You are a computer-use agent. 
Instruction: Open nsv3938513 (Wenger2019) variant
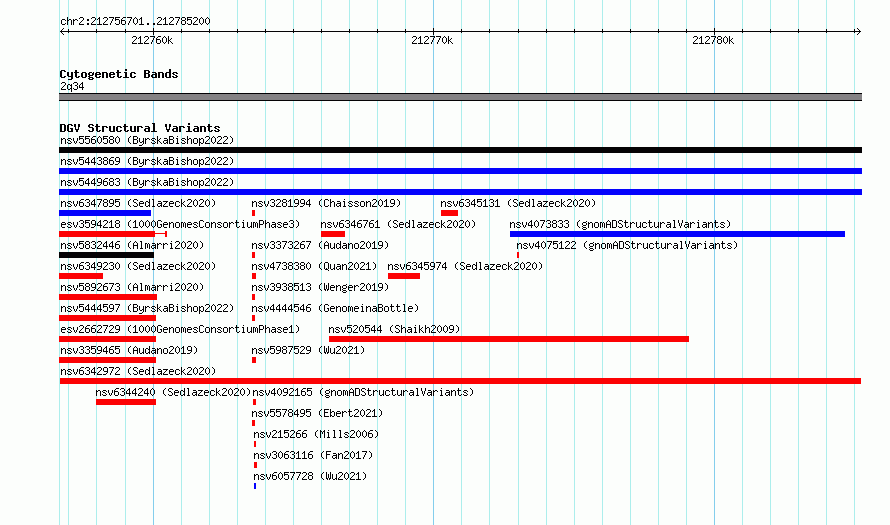[x=320, y=287]
